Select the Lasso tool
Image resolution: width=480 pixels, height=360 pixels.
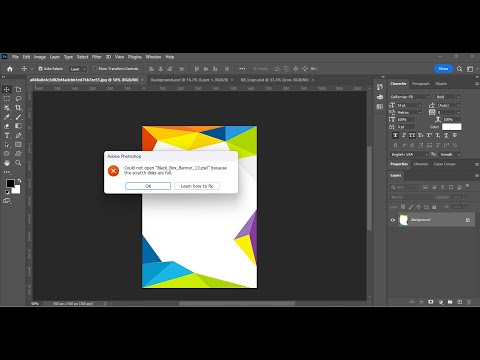18,98
